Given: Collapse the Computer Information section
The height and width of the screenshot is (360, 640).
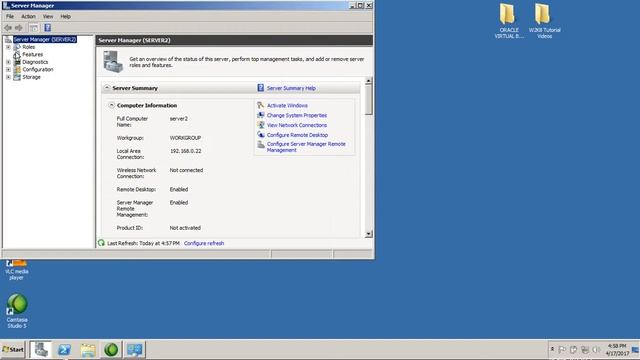Looking at the screenshot, I should pyautogui.click(x=111, y=105).
